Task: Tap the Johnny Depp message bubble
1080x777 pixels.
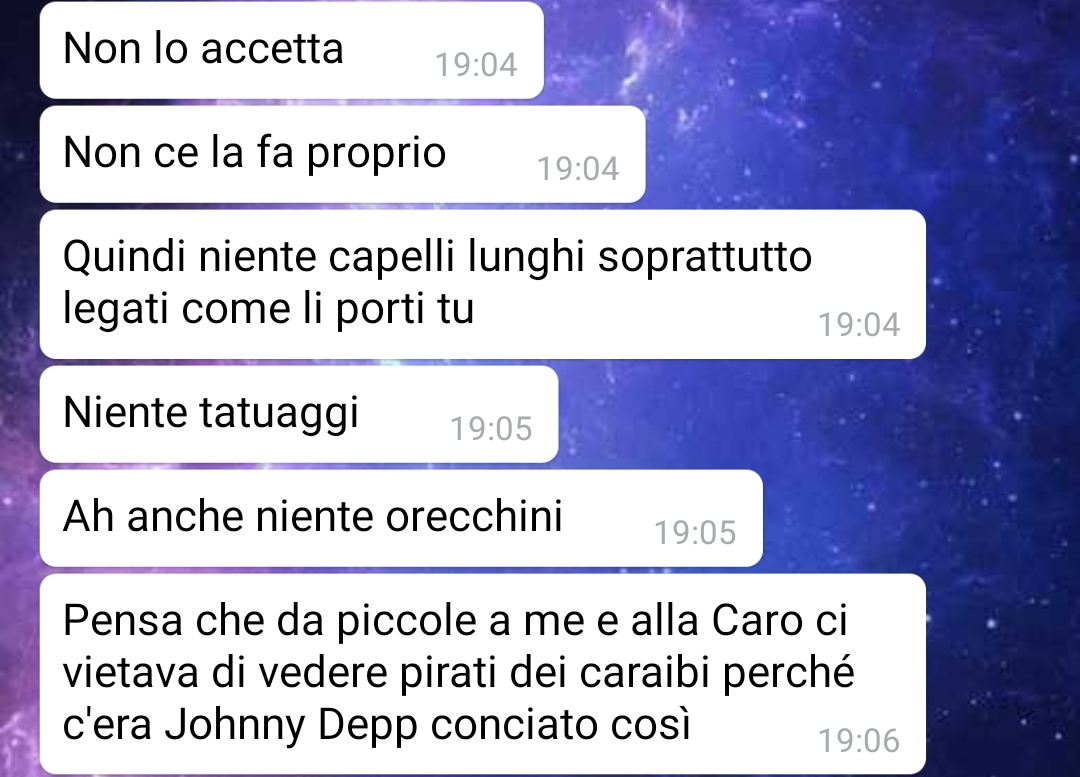Action: (482, 674)
